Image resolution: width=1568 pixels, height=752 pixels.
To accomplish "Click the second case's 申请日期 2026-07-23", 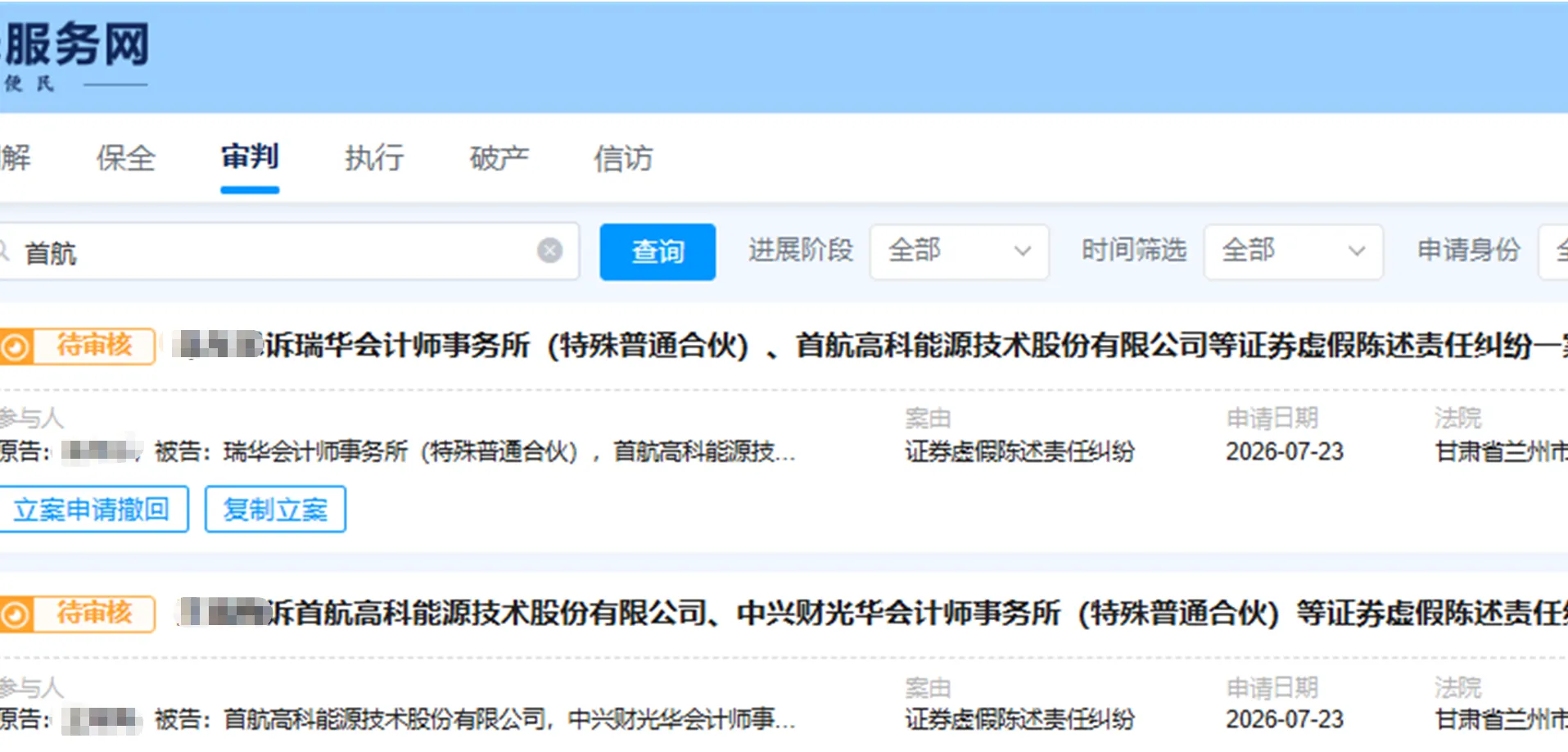I will 1285,719.
